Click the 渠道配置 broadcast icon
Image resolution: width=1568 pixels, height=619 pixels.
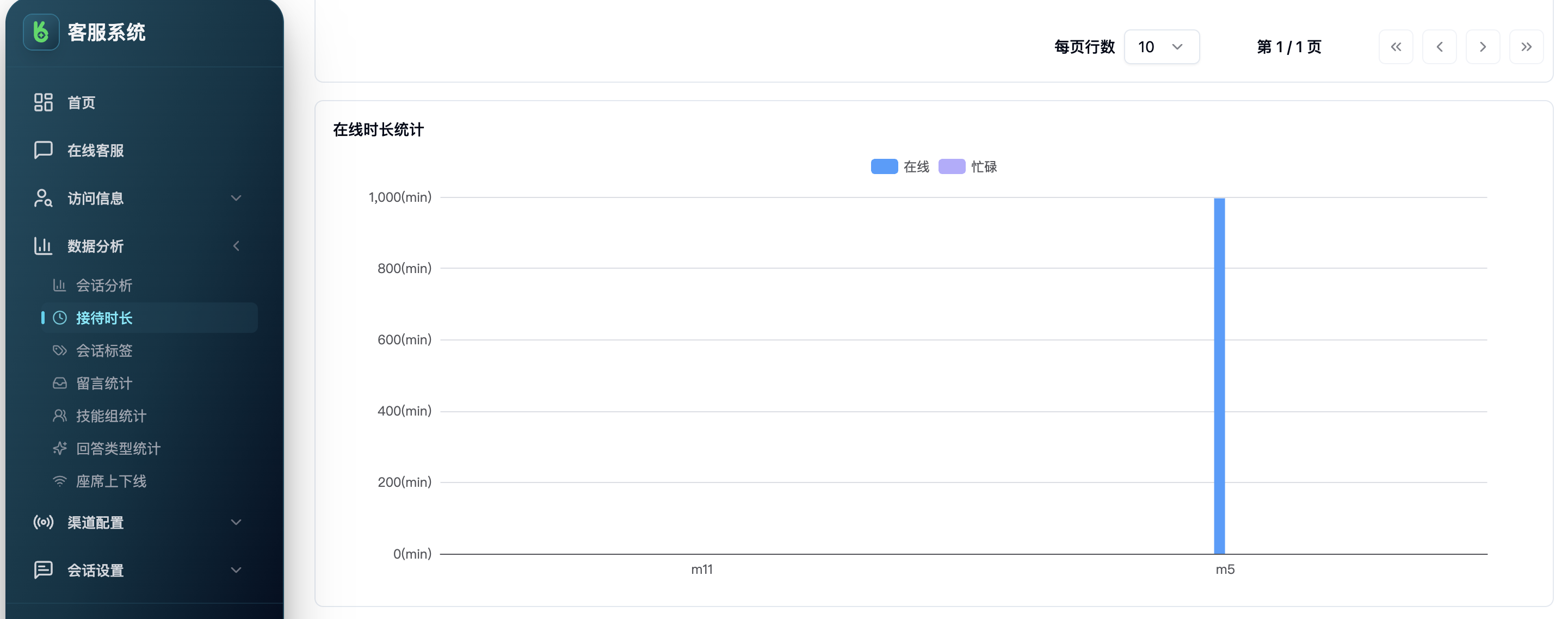(43, 522)
